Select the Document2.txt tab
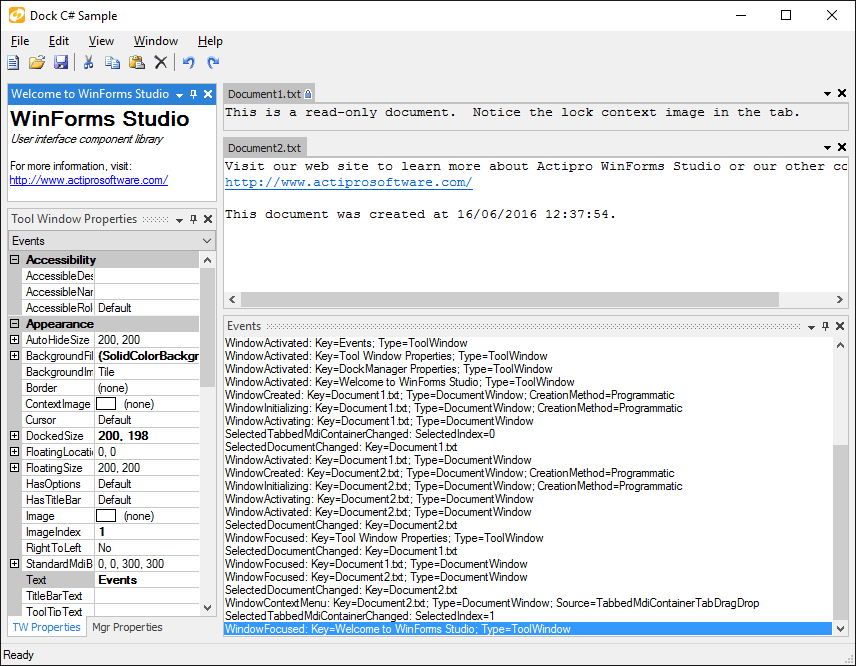Viewport: 856px width, 666px height. tap(265, 148)
